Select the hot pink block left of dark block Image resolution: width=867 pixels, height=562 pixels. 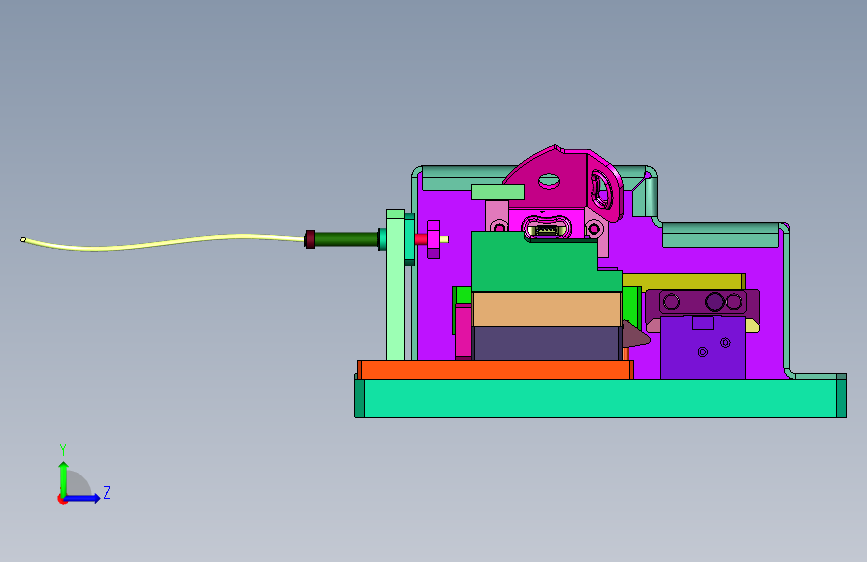click(x=463, y=331)
